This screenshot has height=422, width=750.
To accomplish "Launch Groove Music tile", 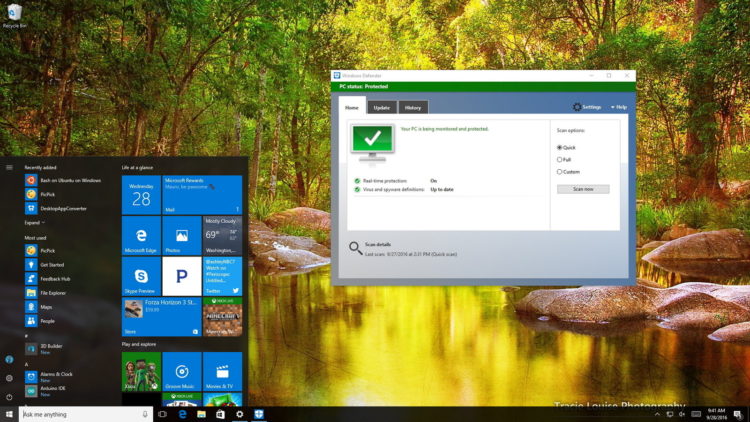I will [181, 371].
